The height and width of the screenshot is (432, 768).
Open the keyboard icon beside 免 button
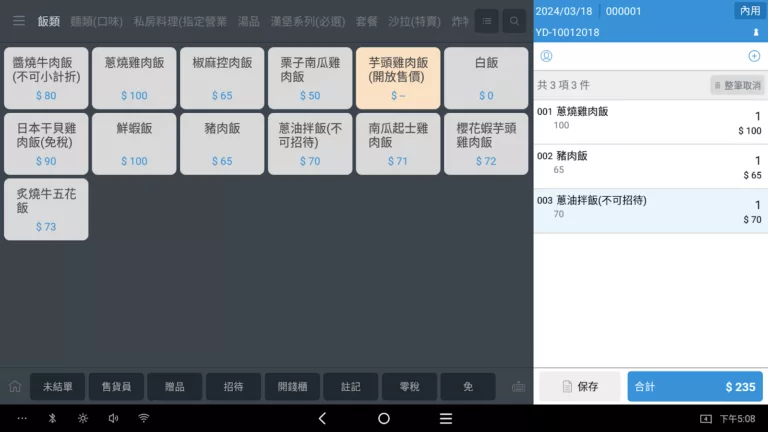coord(518,386)
